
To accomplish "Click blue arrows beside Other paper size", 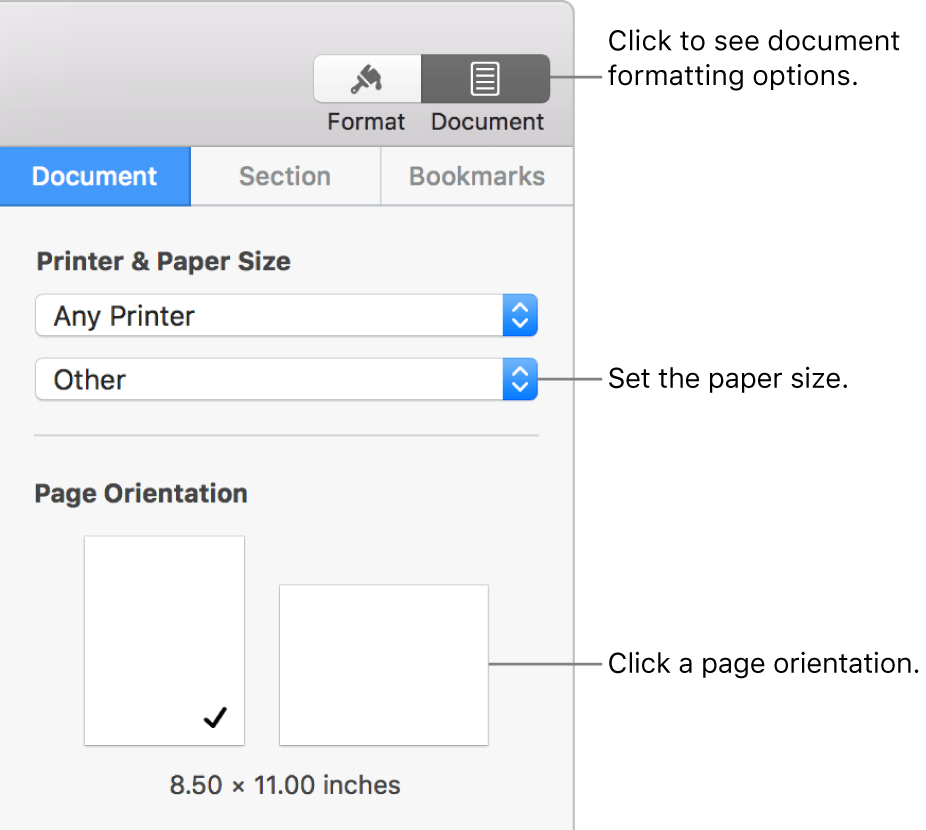I will 520,379.
